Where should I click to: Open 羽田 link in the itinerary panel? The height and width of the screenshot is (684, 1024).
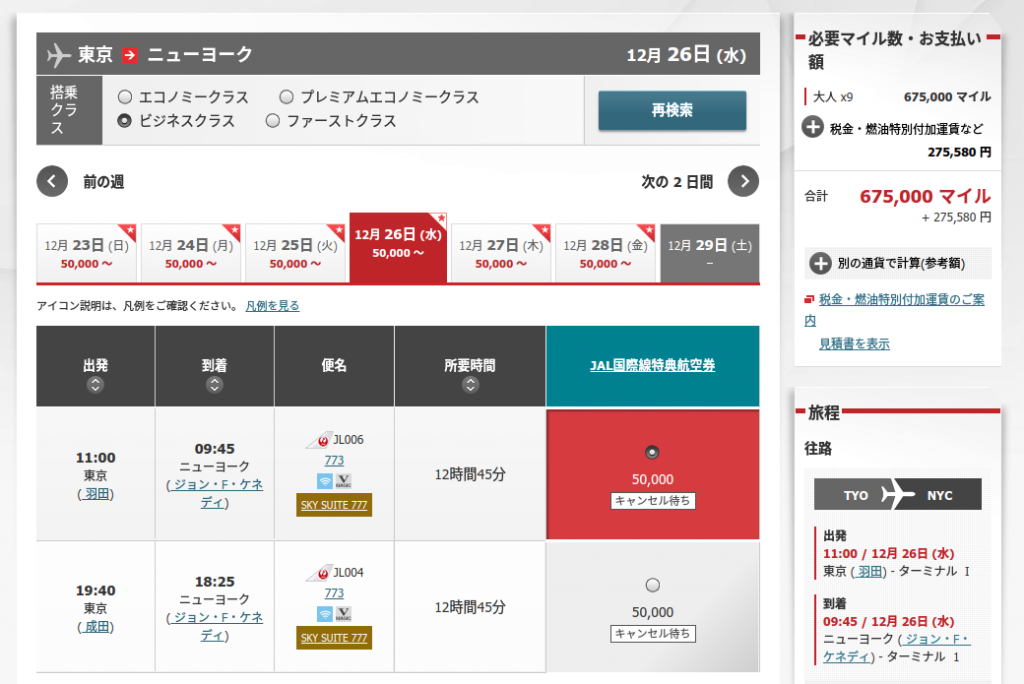(x=869, y=572)
